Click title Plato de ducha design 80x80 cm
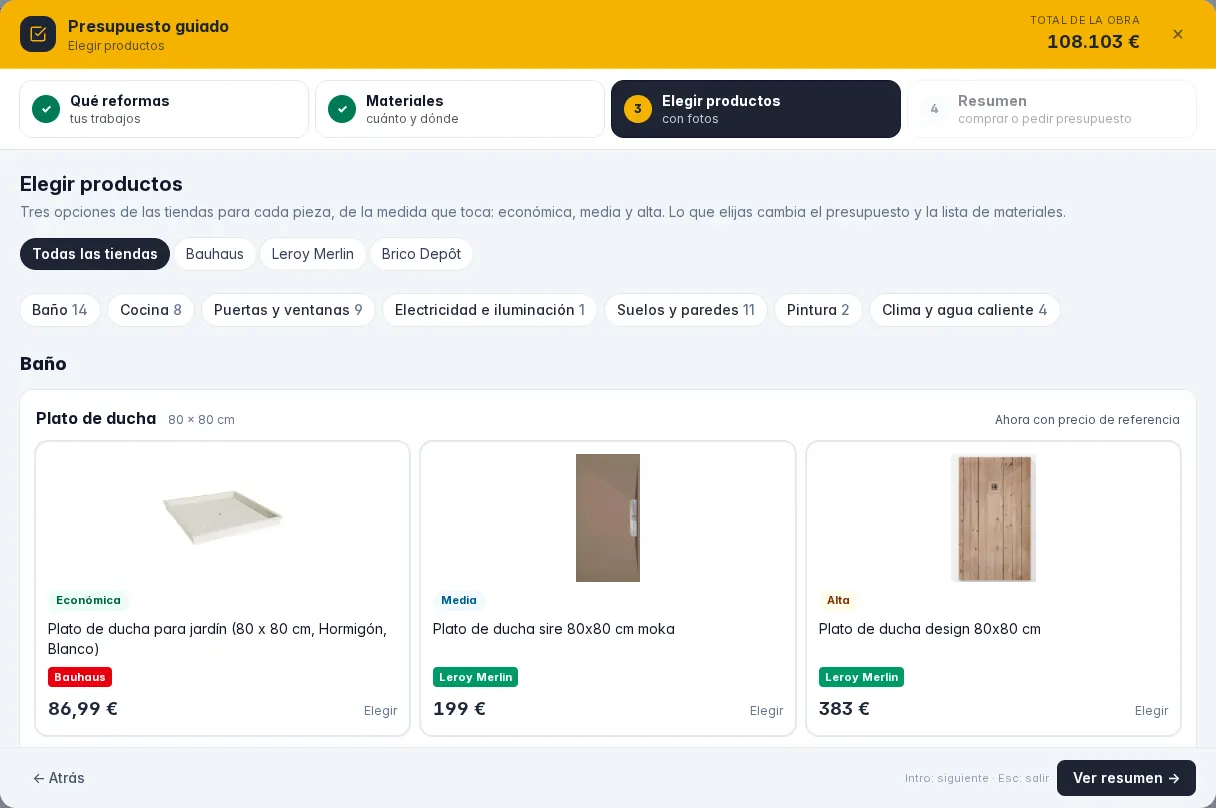Image resolution: width=1216 pixels, height=808 pixels. [930, 629]
